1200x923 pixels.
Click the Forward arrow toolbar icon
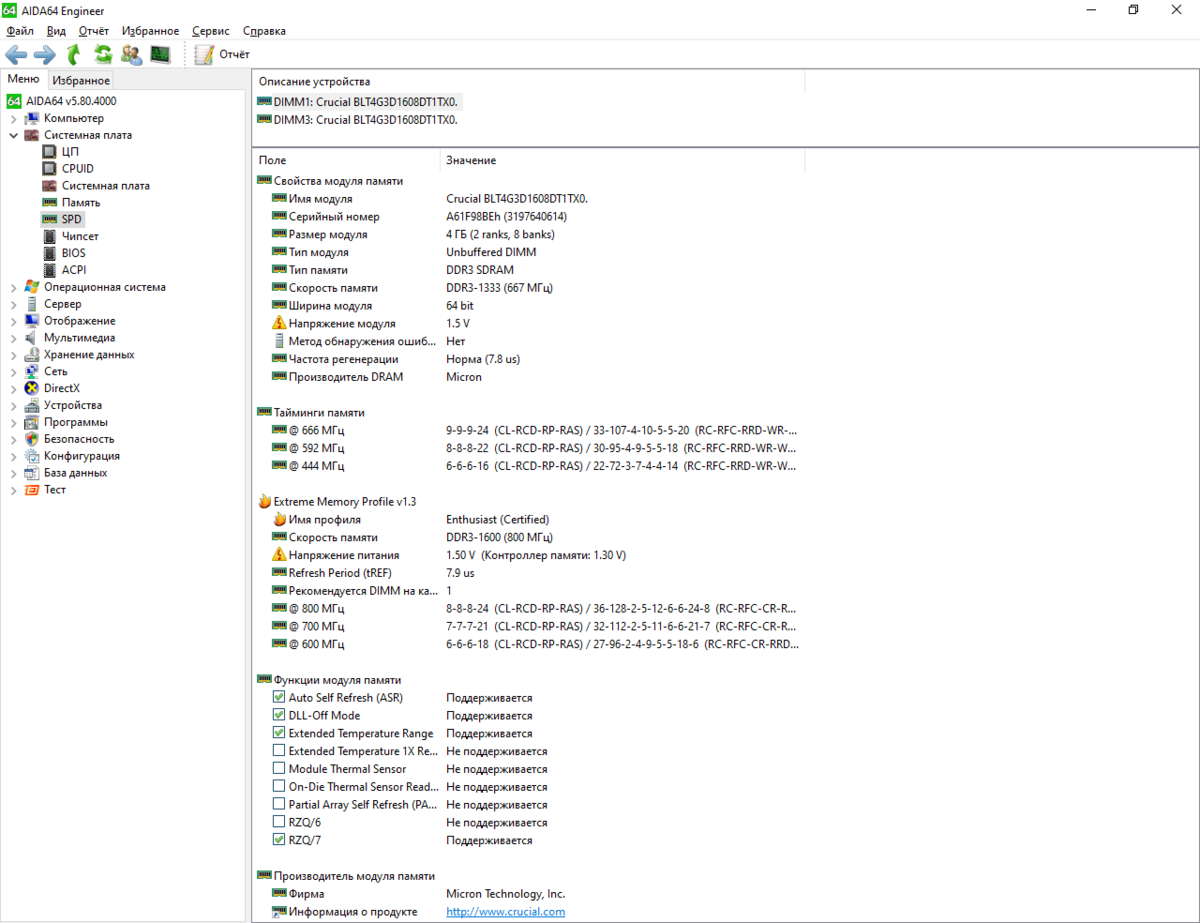tap(45, 54)
